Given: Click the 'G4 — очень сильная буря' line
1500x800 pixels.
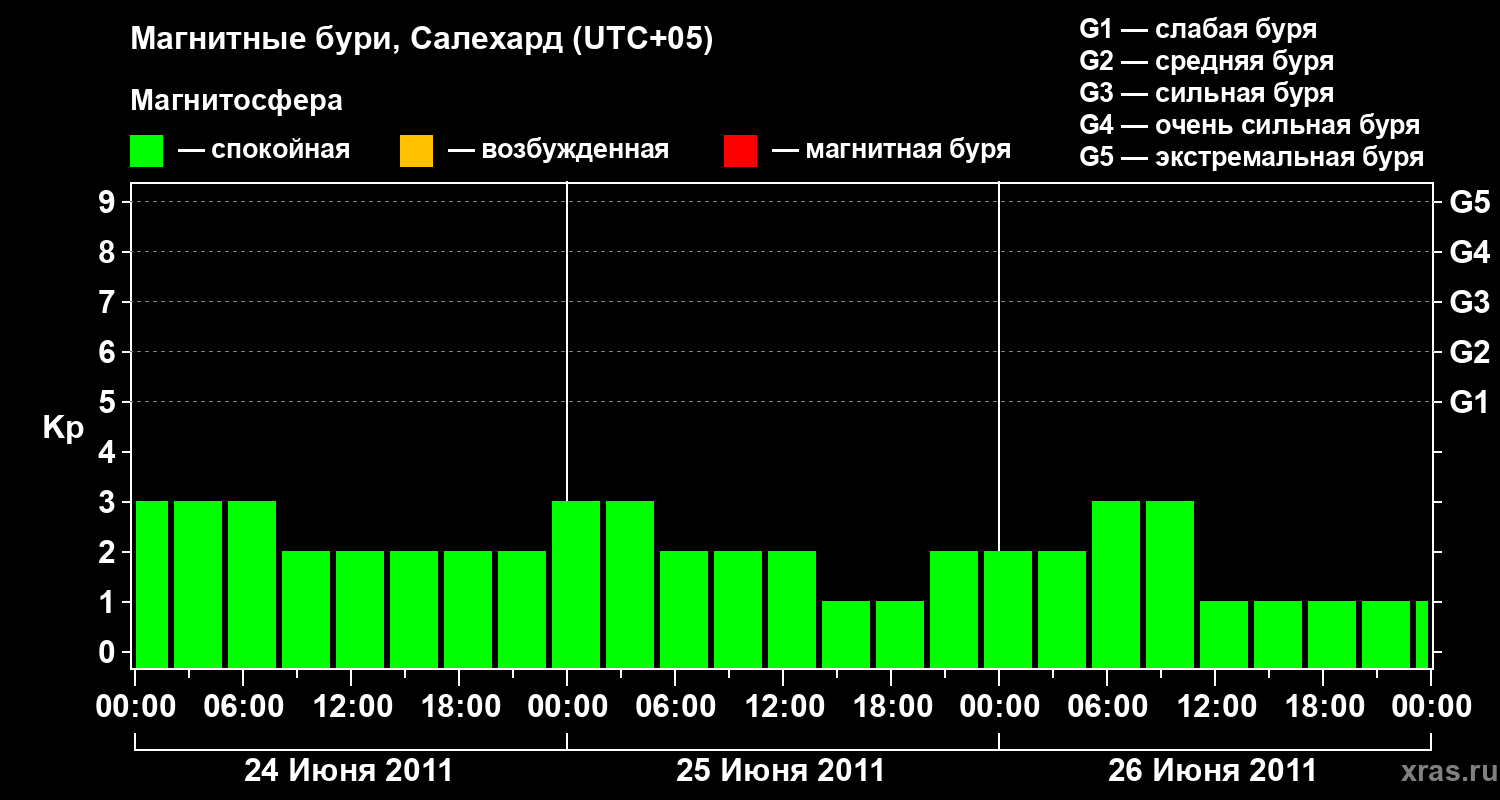Looking at the screenshot, I should [1250, 125].
